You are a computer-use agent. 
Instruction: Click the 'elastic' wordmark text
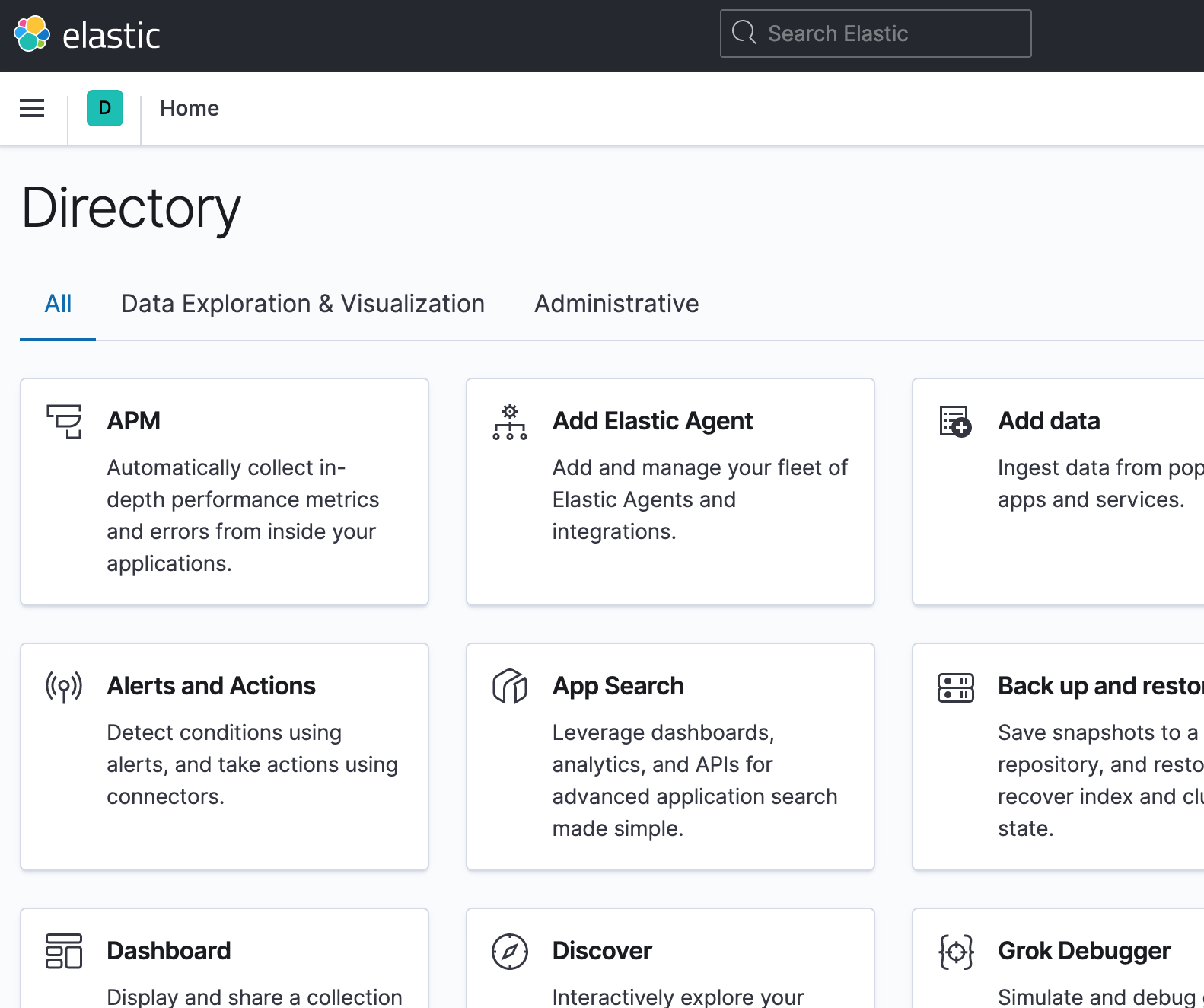pos(111,36)
